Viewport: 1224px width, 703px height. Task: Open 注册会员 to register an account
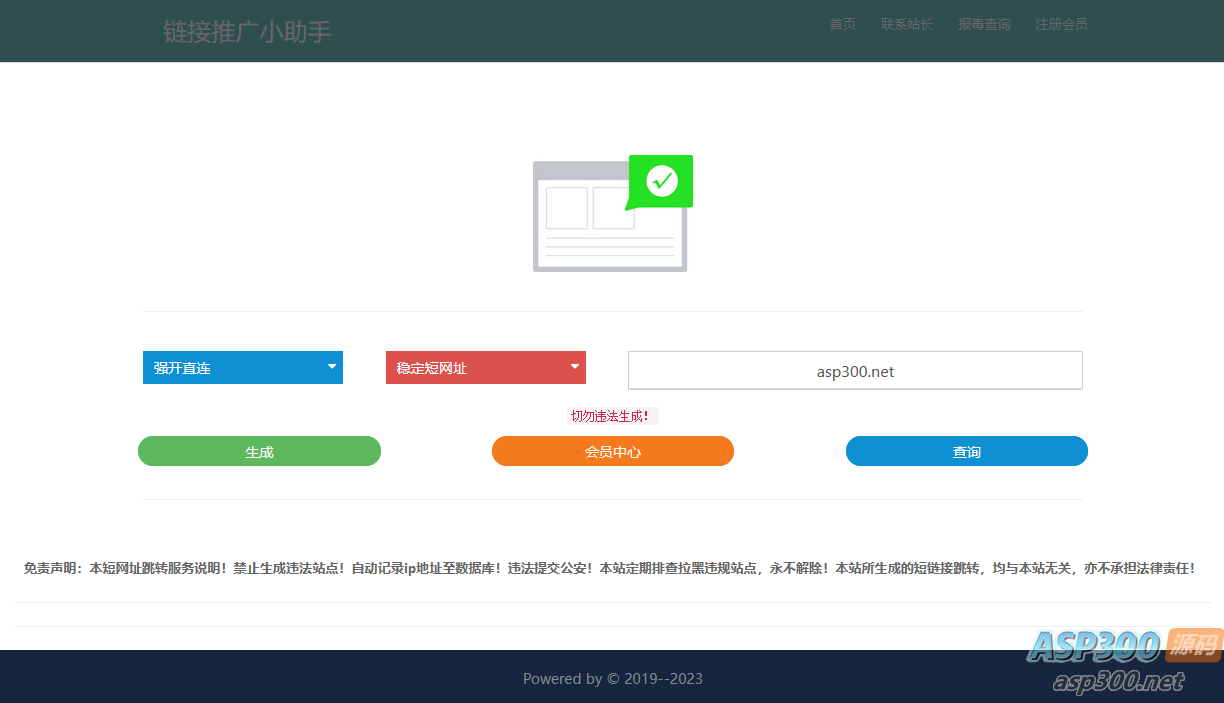(x=1061, y=24)
